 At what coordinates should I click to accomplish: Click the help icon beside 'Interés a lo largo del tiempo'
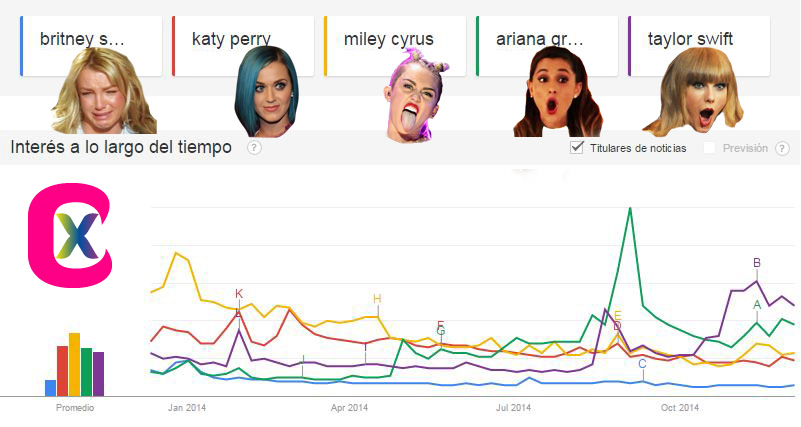tap(254, 148)
